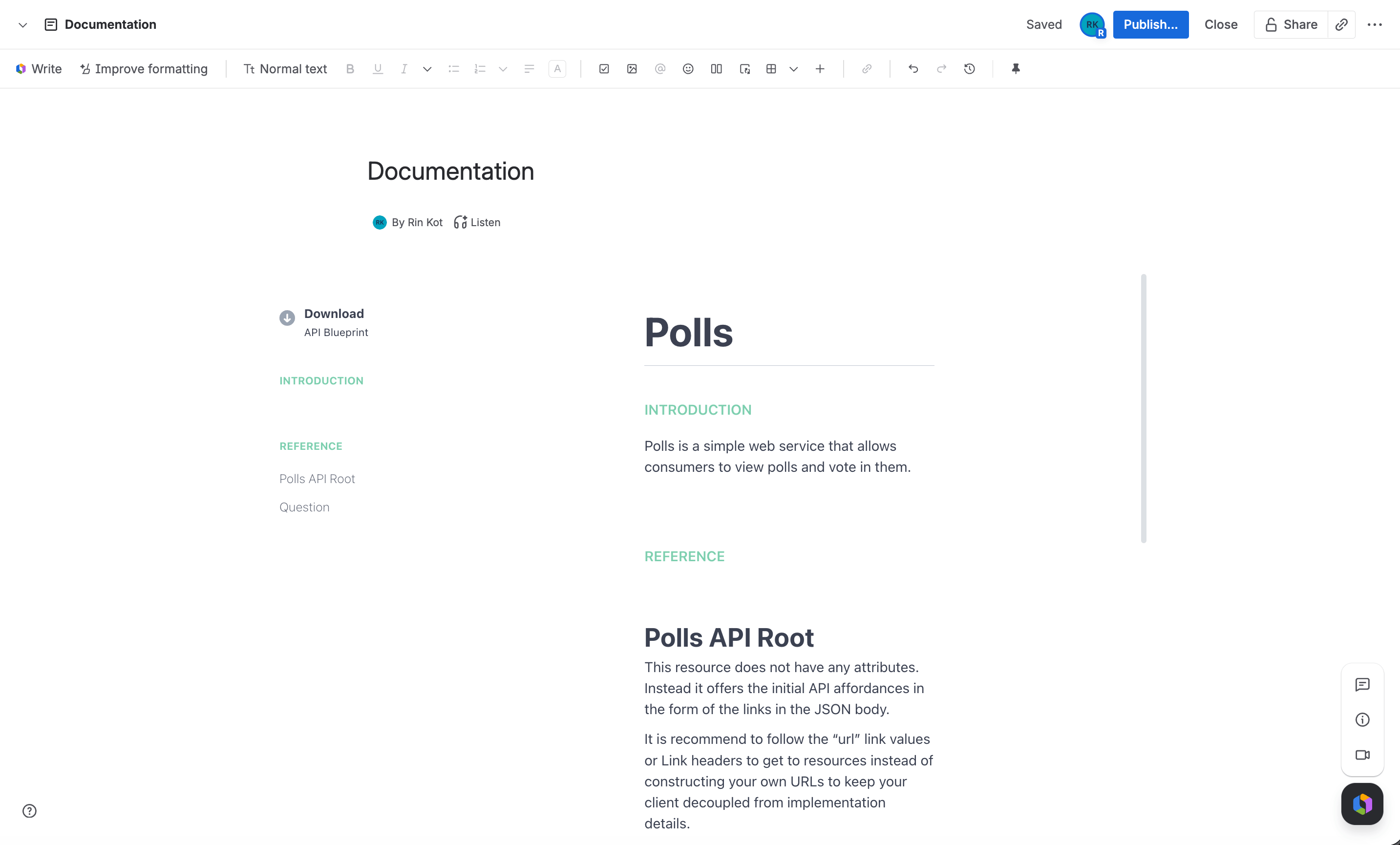Open the emoji picker

[x=688, y=69]
